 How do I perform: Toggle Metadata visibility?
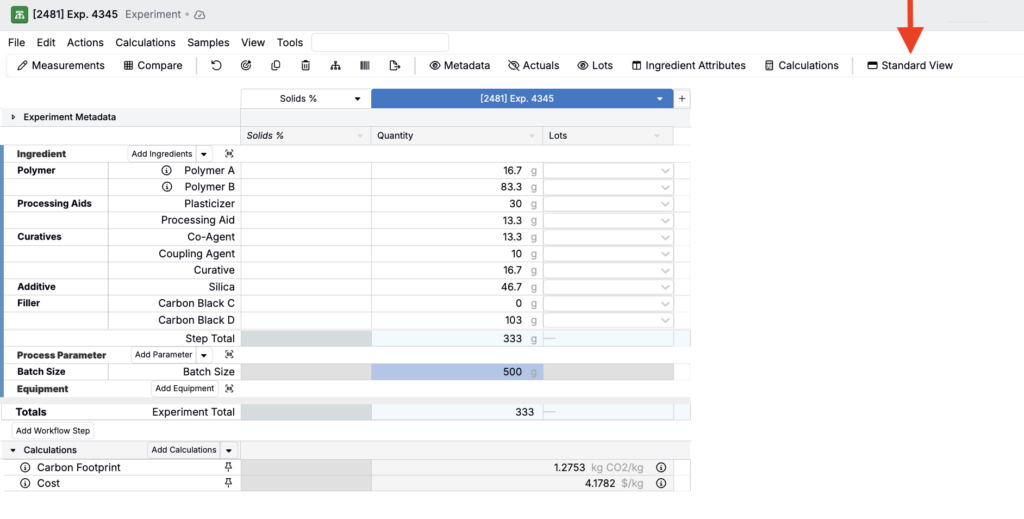(459, 66)
